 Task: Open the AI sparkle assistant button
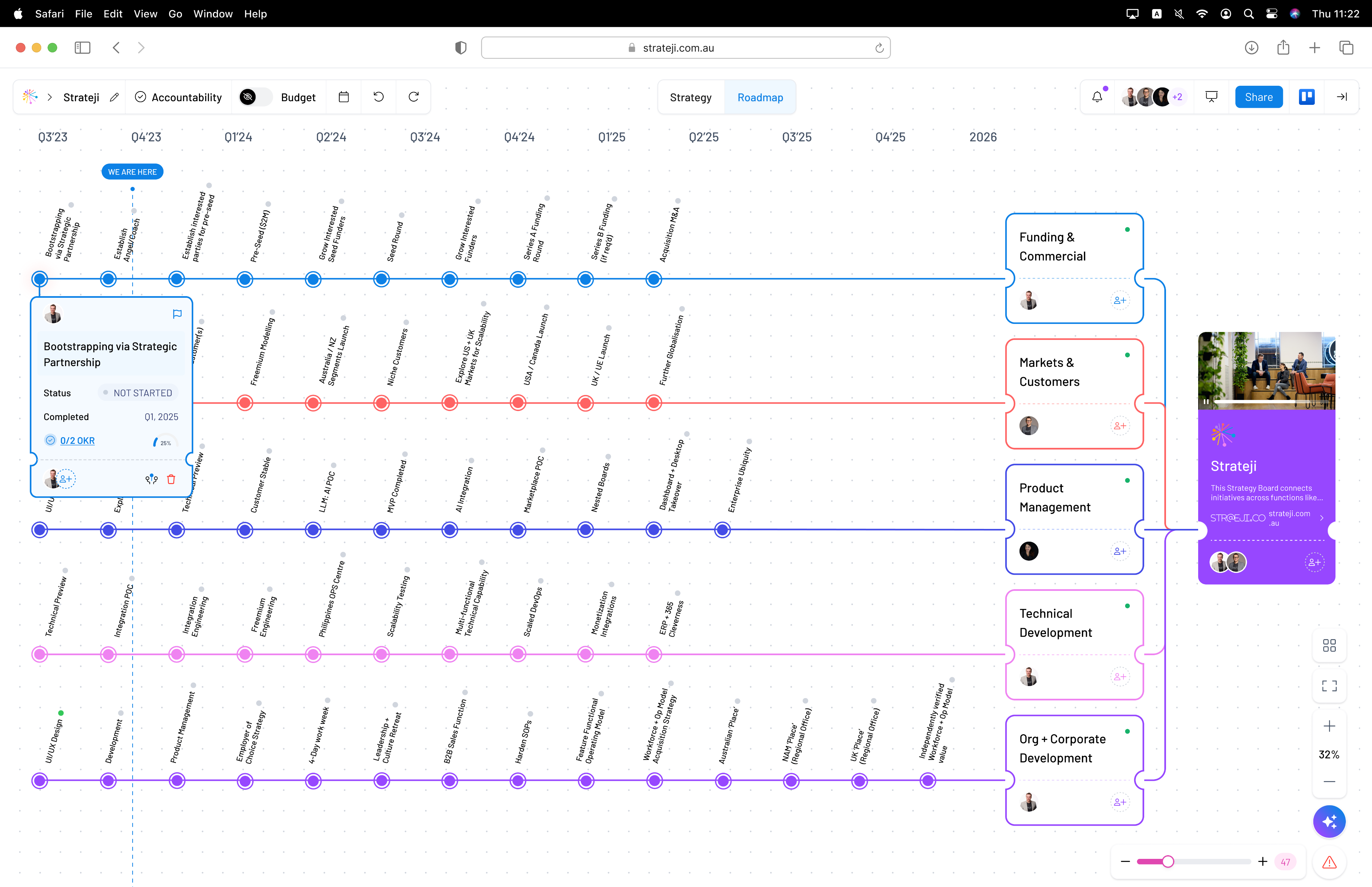coord(1329,821)
